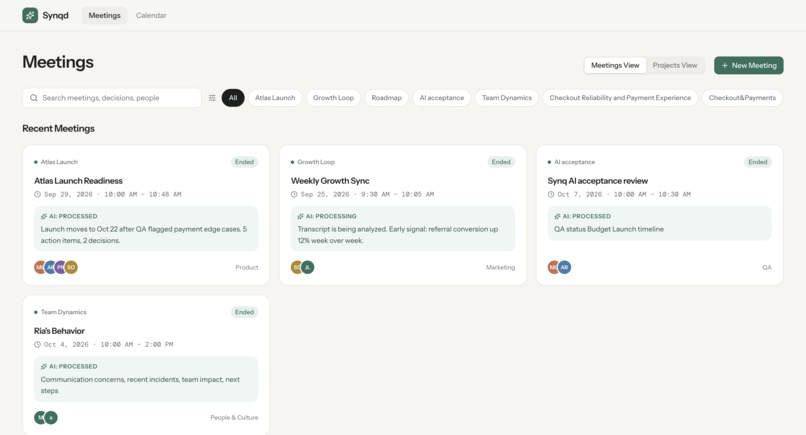The width and height of the screenshot is (806, 435).
Task: Click the AR avatar on Synq AI acceptance review
Action: (x=564, y=267)
